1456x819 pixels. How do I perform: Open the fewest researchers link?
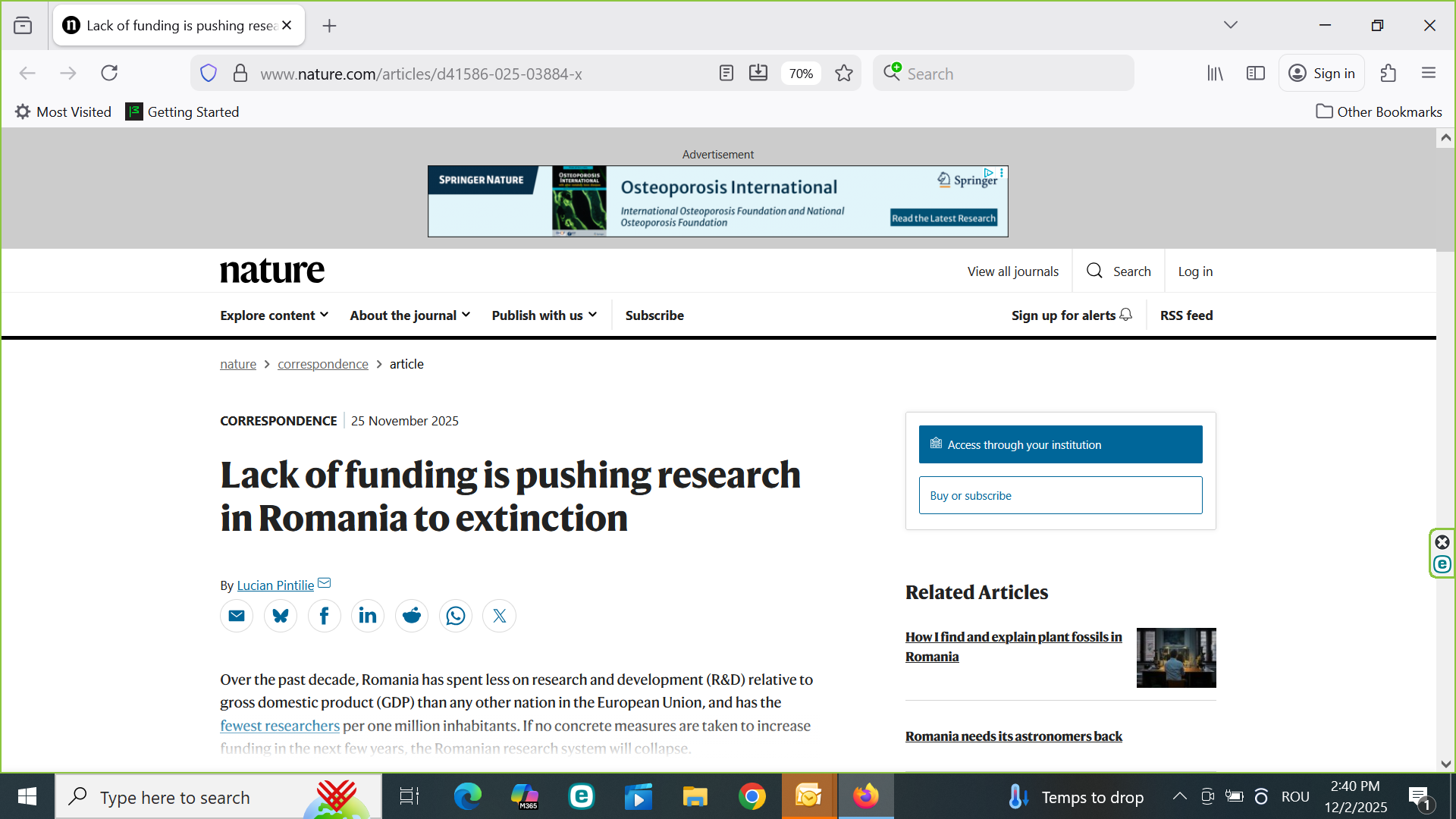click(280, 726)
